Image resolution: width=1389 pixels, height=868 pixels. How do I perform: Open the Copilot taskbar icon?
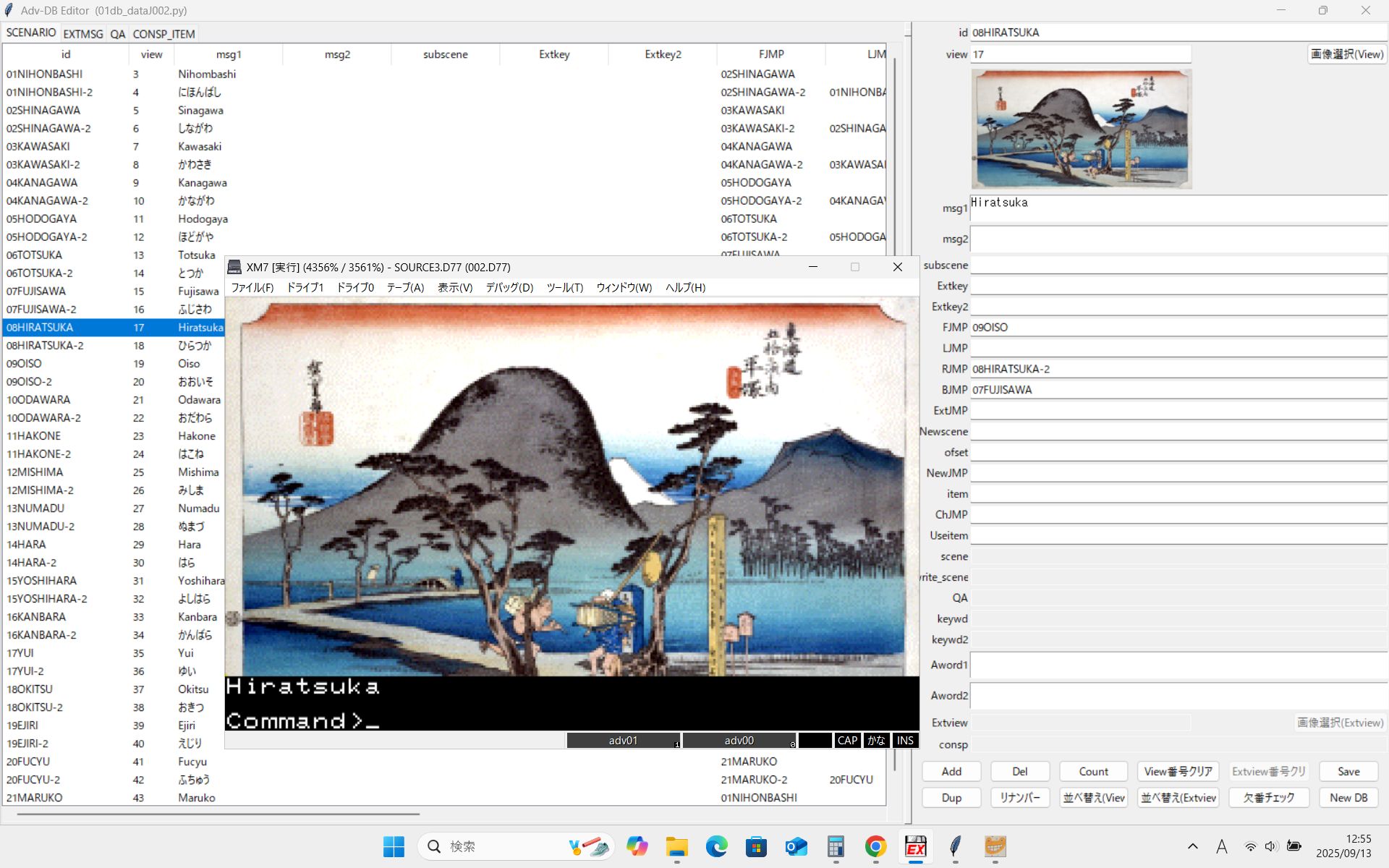637,846
